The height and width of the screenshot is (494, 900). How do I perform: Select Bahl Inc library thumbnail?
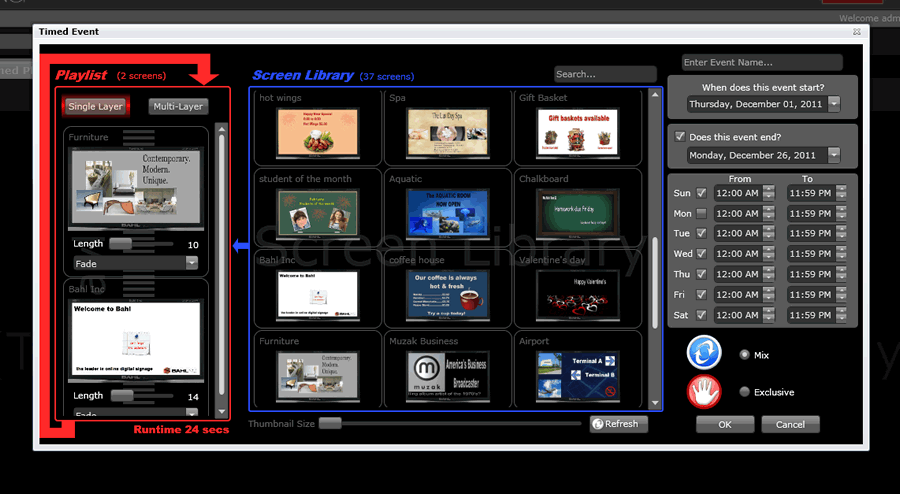(317, 295)
